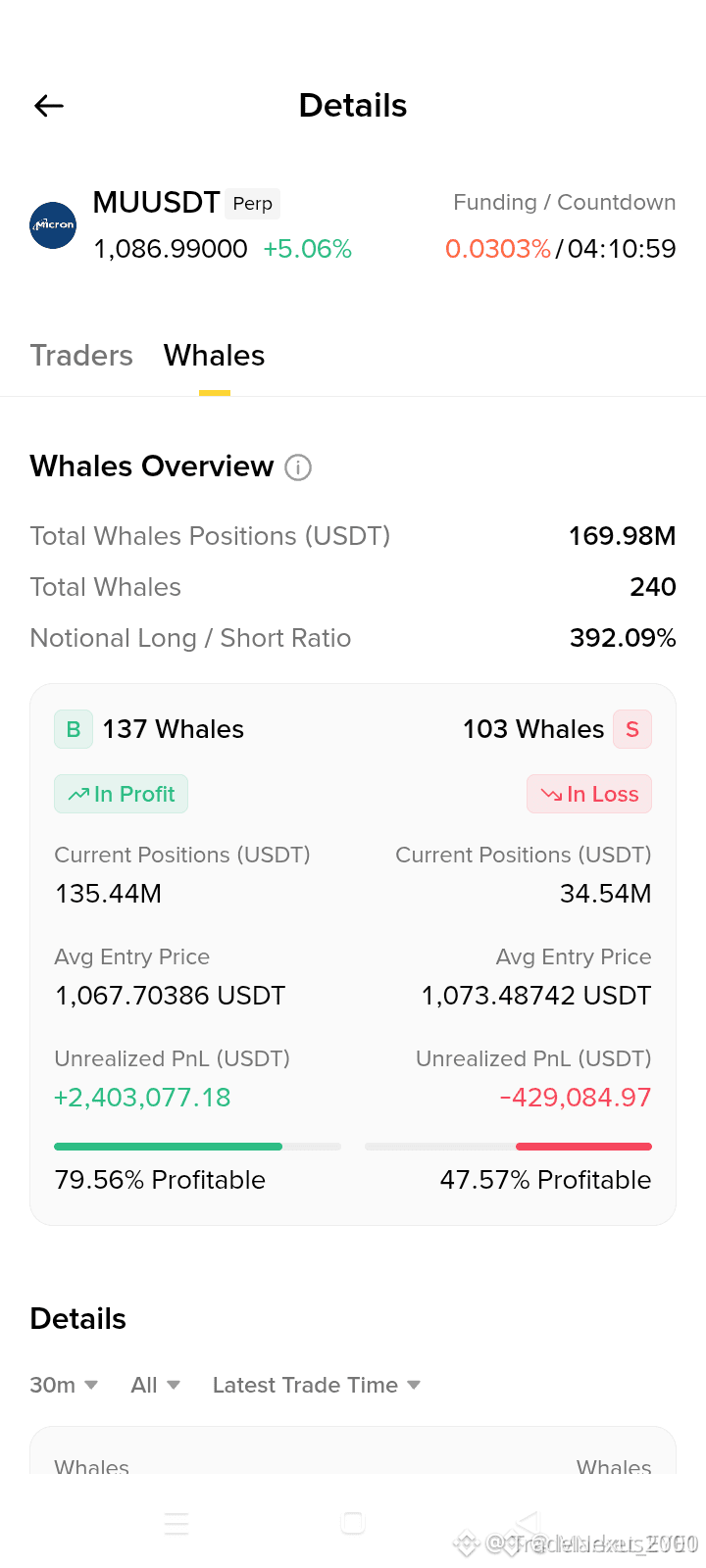This screenshot has width=706, height=1568.
Task: Expand the Latest Trade Time sort dropdown
Action: 317,1385
